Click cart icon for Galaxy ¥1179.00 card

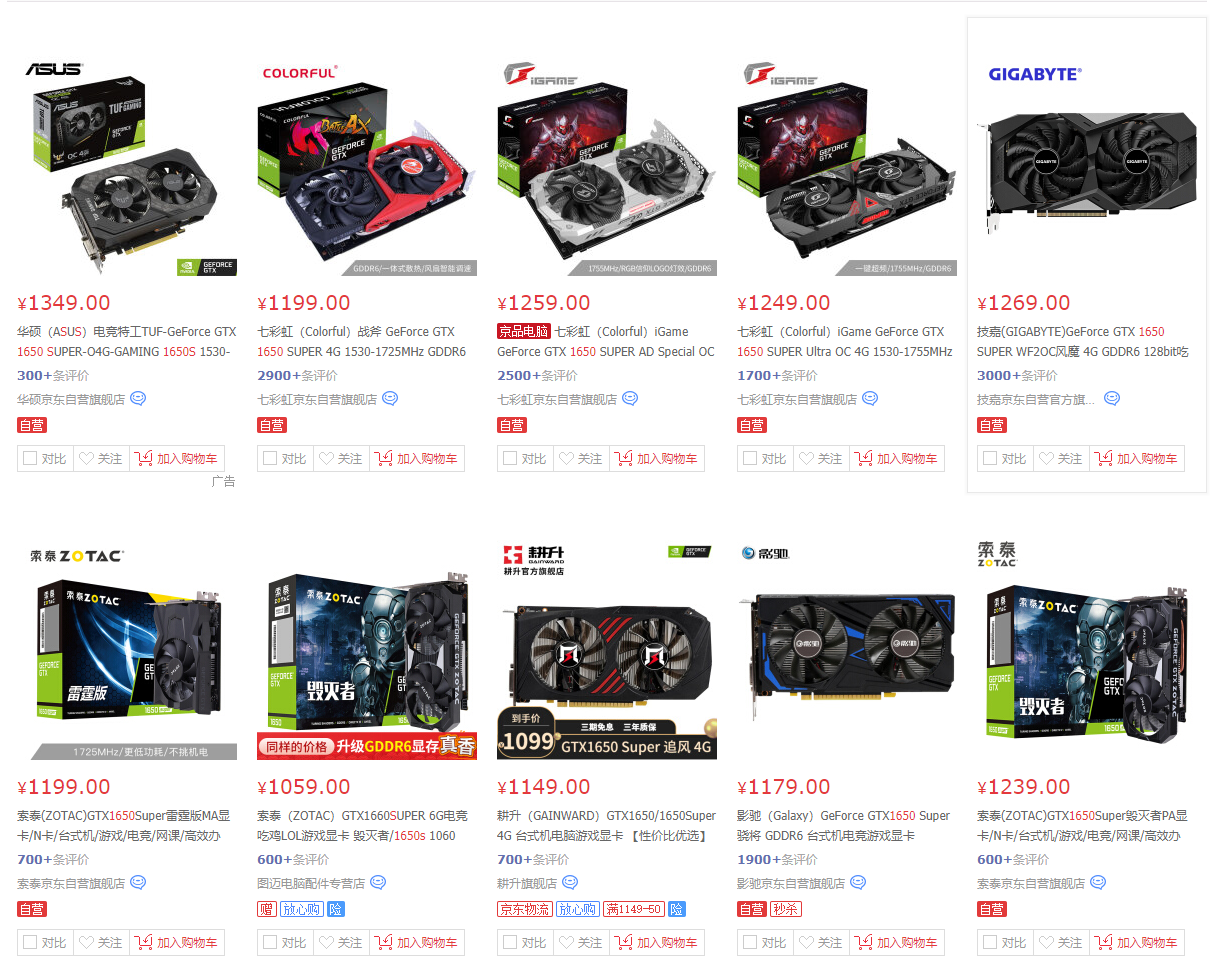(863, 943)
